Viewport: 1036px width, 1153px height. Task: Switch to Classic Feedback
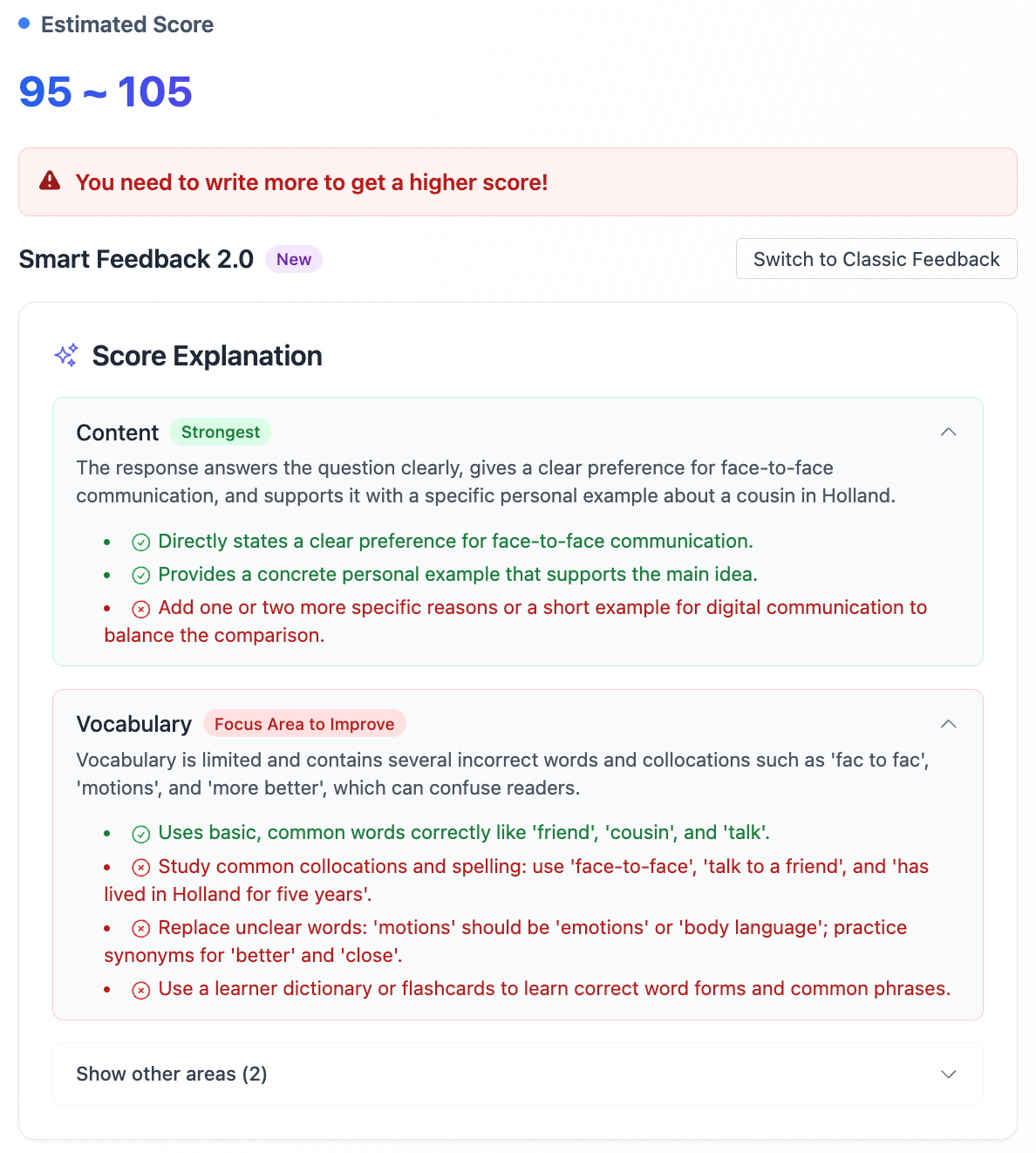(x=876, y=259)
